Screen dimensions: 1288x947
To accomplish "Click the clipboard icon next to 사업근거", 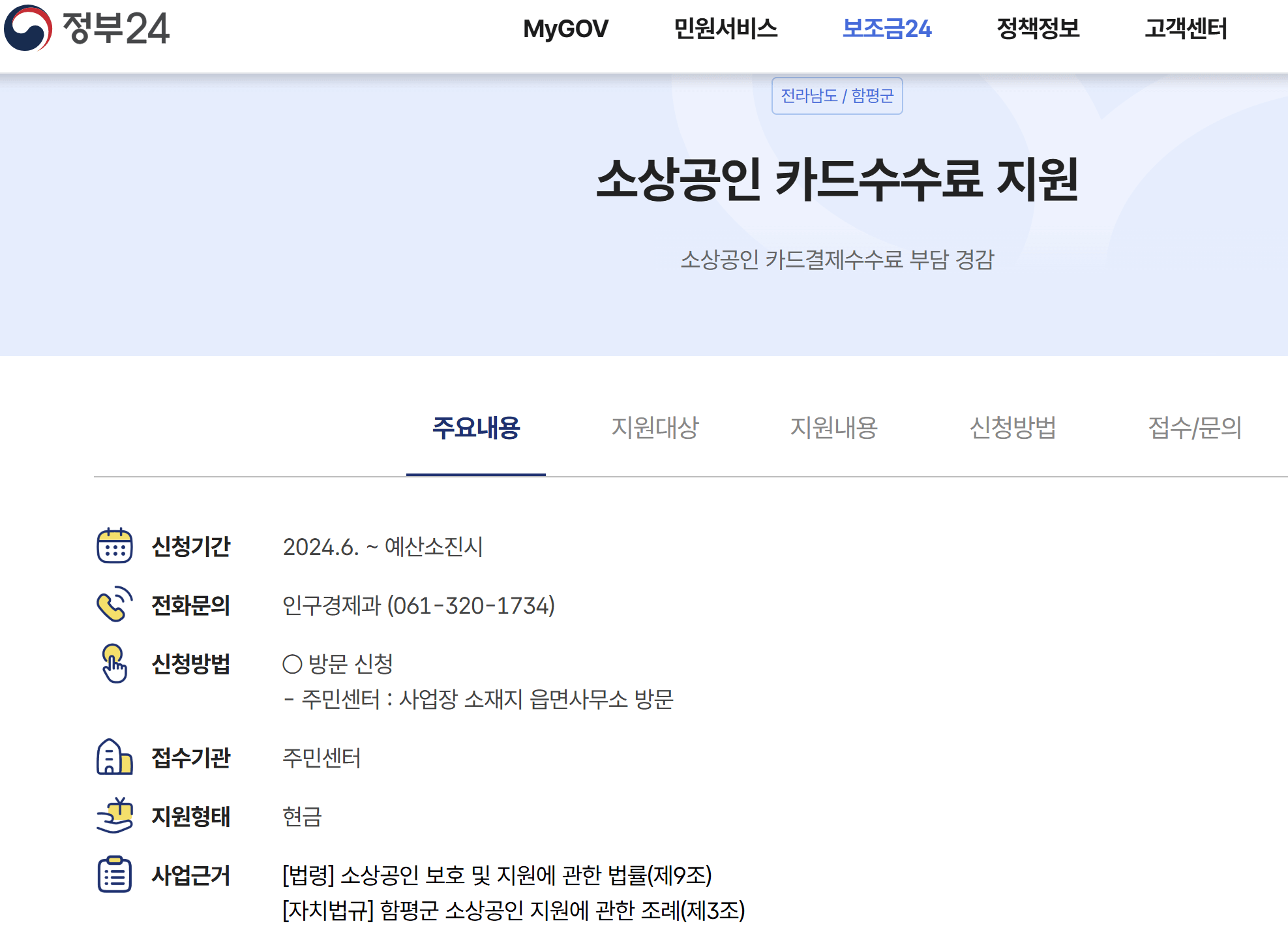I will [114, 875].
